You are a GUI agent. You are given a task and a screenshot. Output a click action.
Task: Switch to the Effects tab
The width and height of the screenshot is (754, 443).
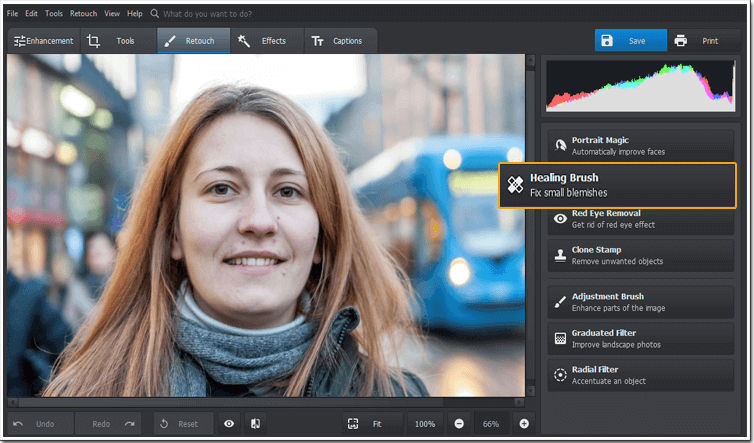267,41
